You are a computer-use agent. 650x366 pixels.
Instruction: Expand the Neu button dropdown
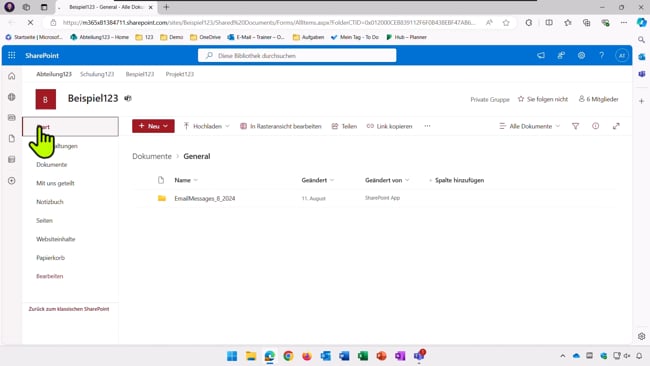165,126
